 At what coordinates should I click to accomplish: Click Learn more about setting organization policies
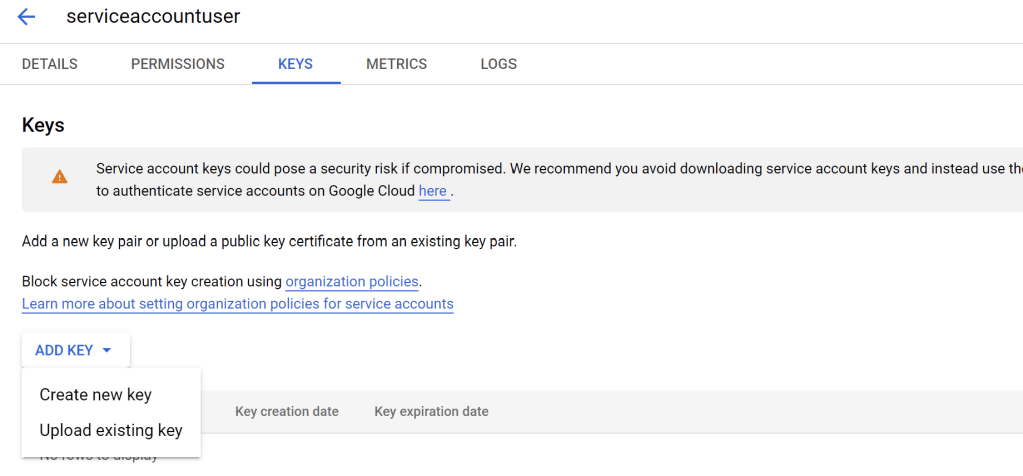[237, 304]
